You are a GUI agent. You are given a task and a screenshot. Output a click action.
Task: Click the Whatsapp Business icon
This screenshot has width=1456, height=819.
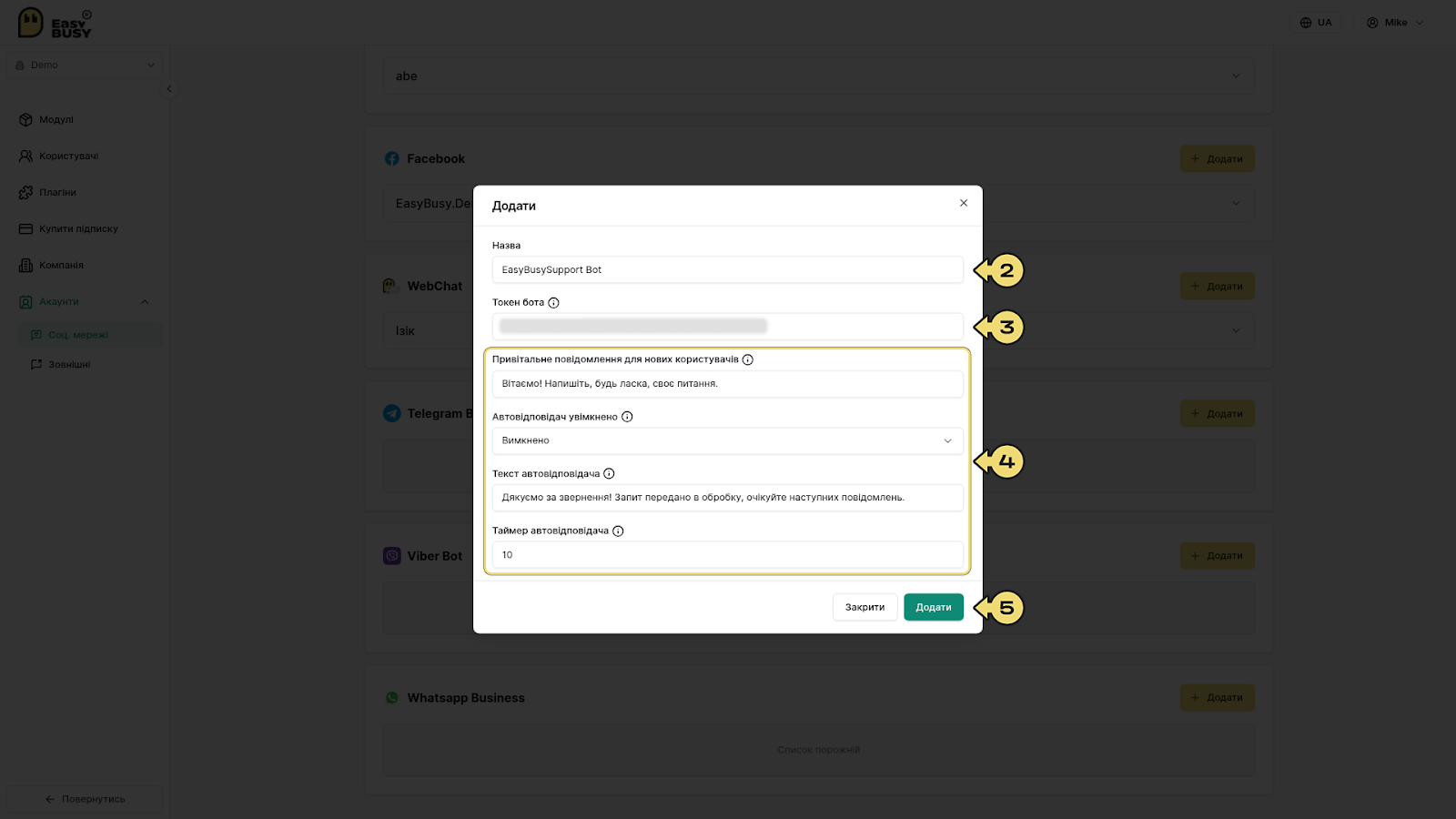point(392,698)
